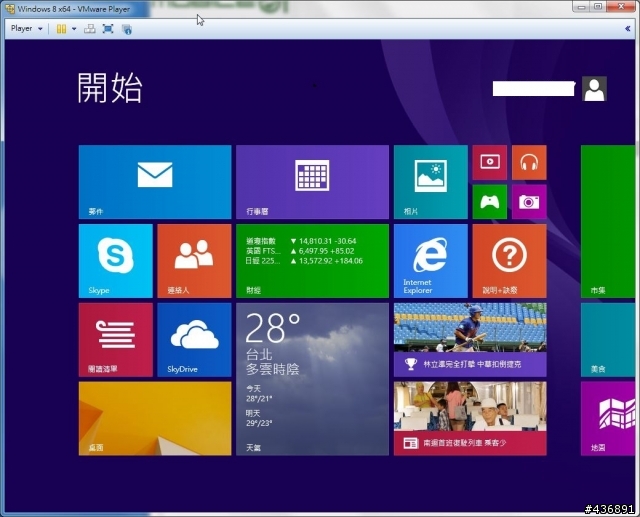Open the purple Maps tile
640x517 pixels.
[608, 418]
